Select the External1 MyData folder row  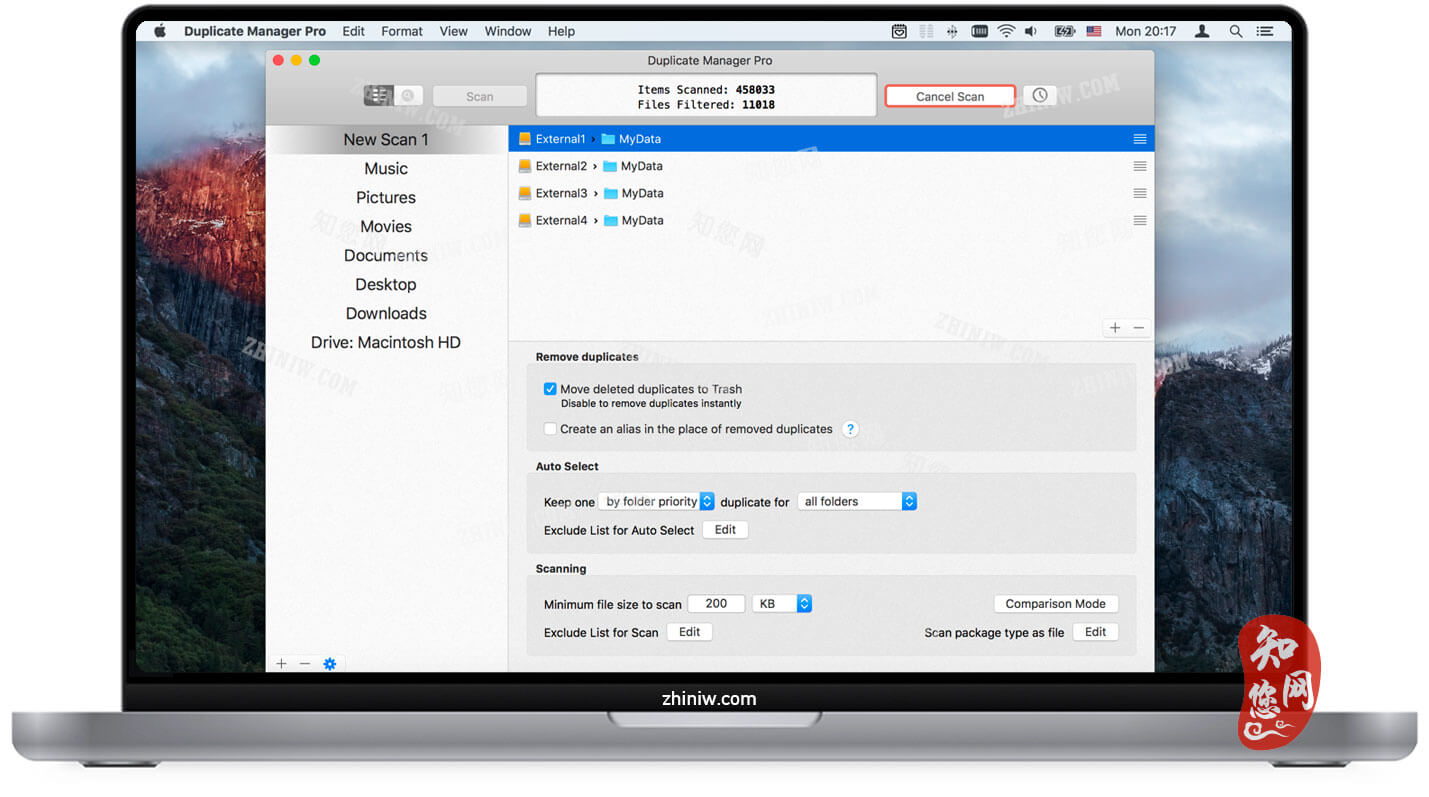pos(831,139)
